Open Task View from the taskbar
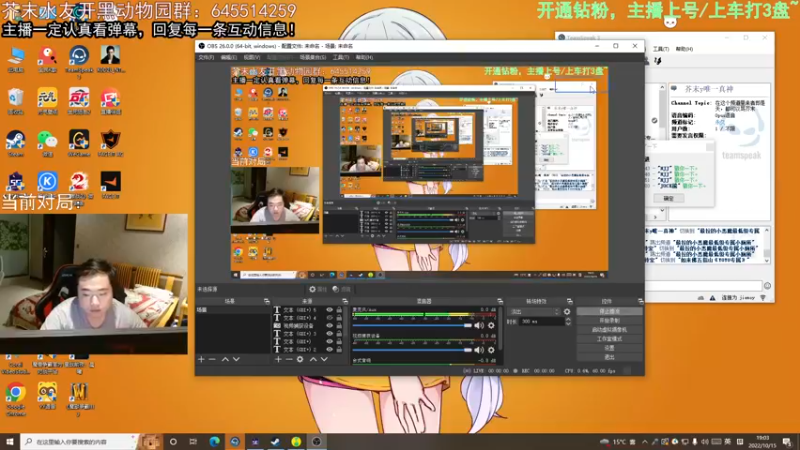Screen dimensions: 800x450 pyautogui.click(x=193, y=441)
